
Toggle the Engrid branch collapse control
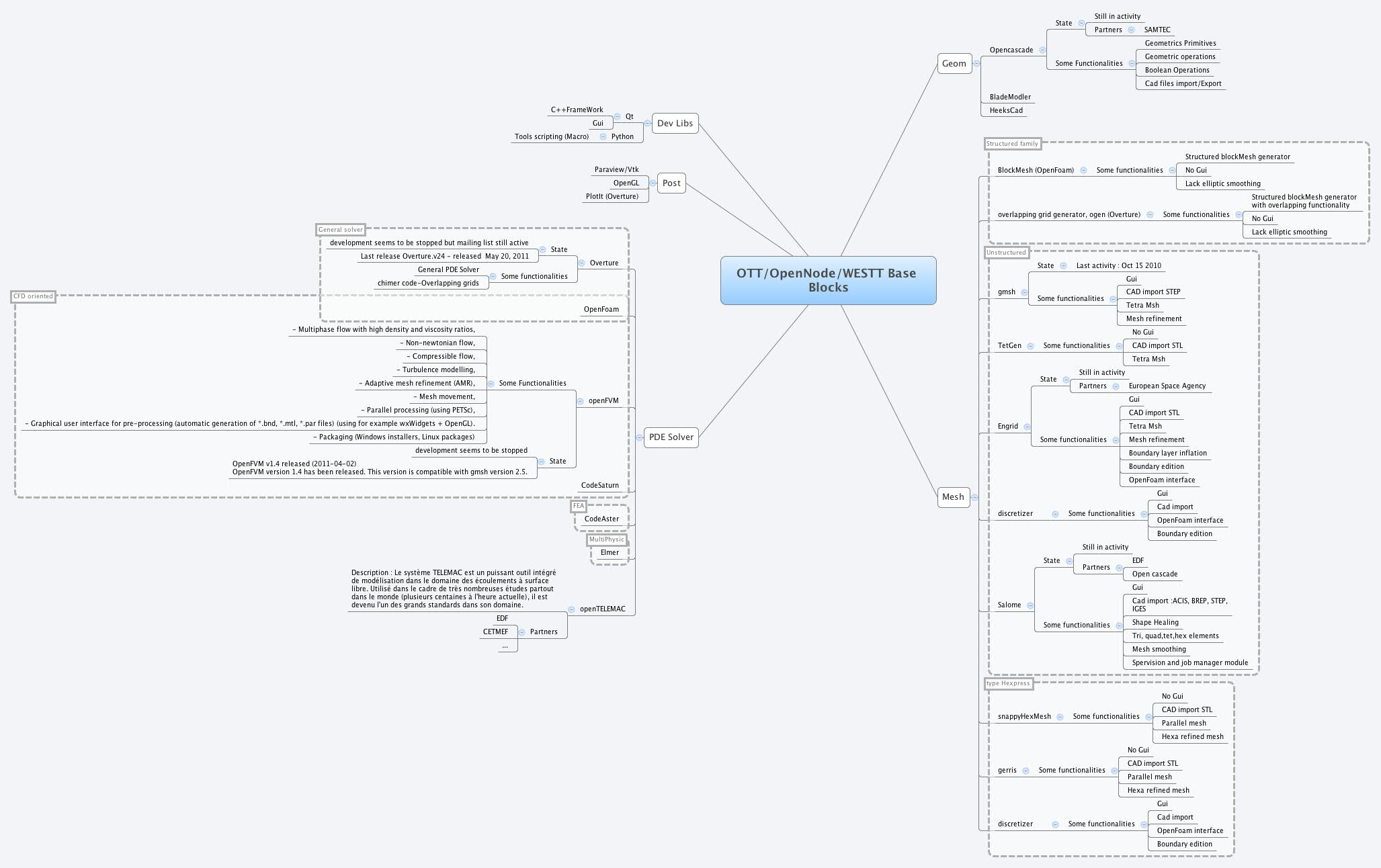pyautogui.click(x=1026, y=425)
